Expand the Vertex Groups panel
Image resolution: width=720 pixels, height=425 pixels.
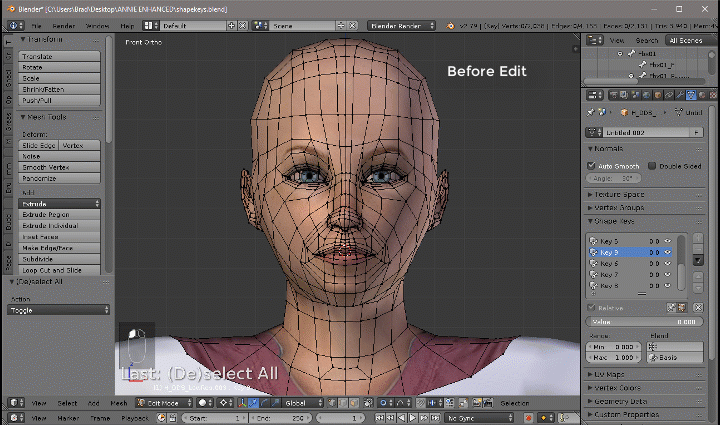[x=620, y=206]
